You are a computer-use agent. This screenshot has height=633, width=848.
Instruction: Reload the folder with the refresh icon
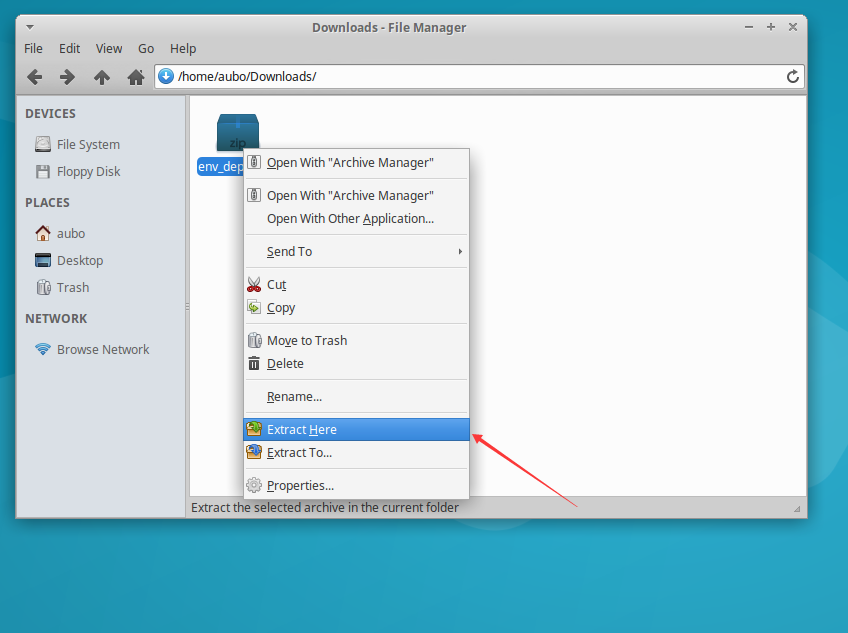[792, 76]
